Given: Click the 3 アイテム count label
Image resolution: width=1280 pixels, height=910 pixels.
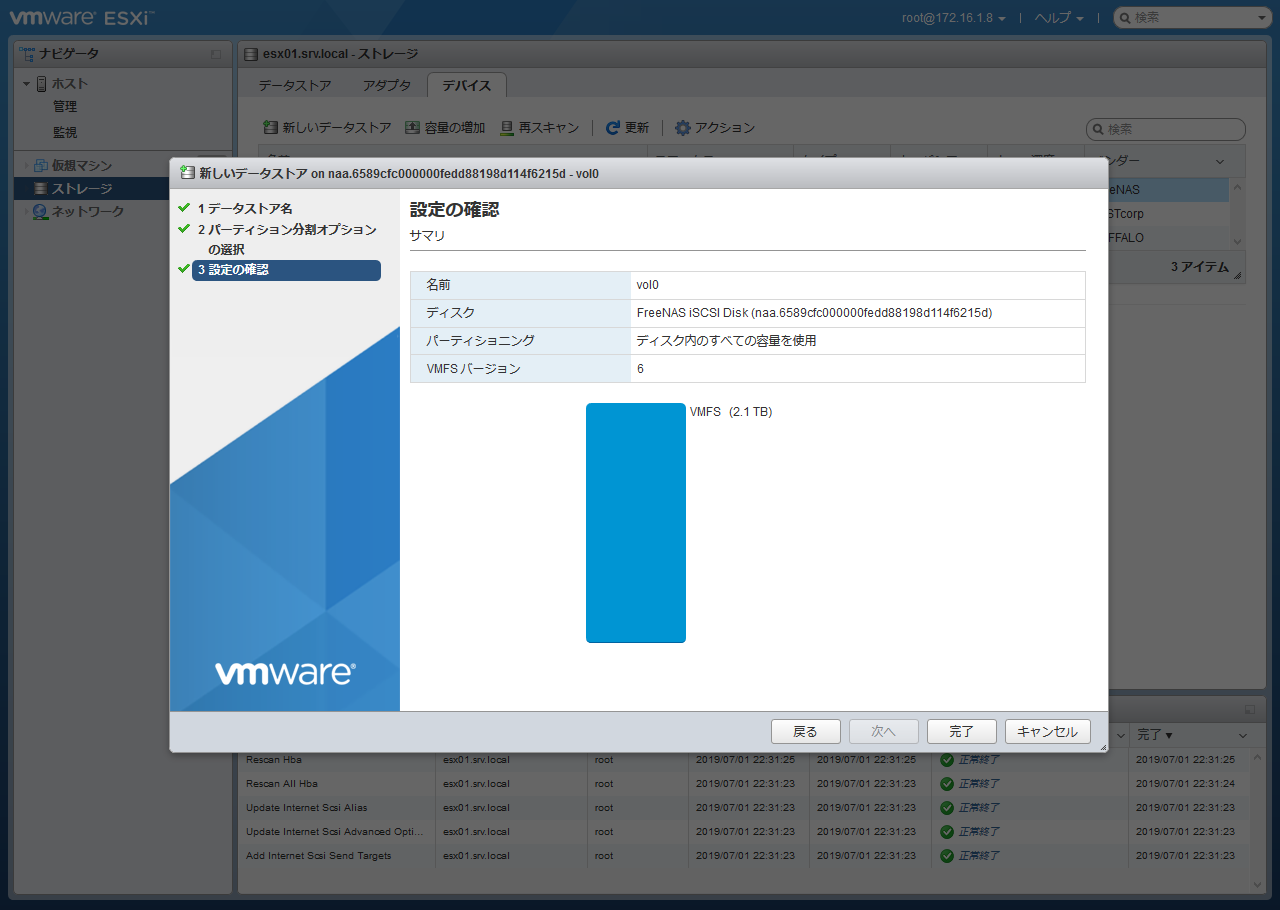Looking at the screenshot, I should click(1200, 268).
